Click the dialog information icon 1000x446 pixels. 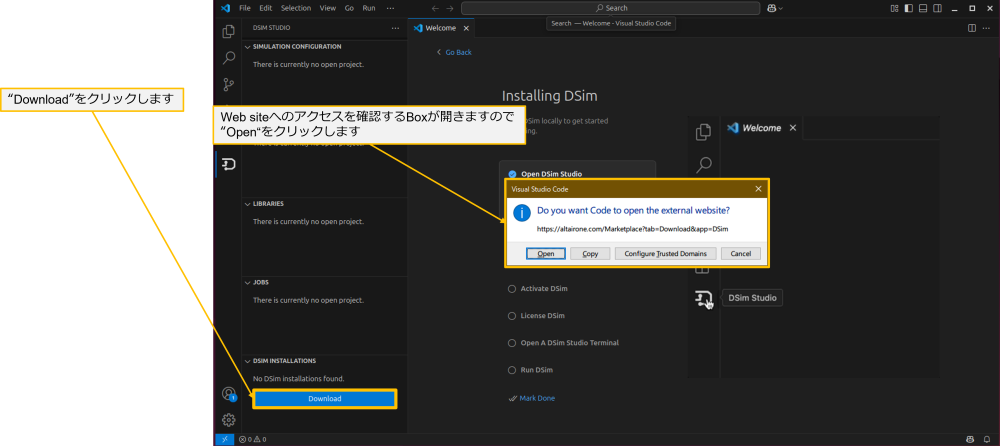(x=522, y=212)
